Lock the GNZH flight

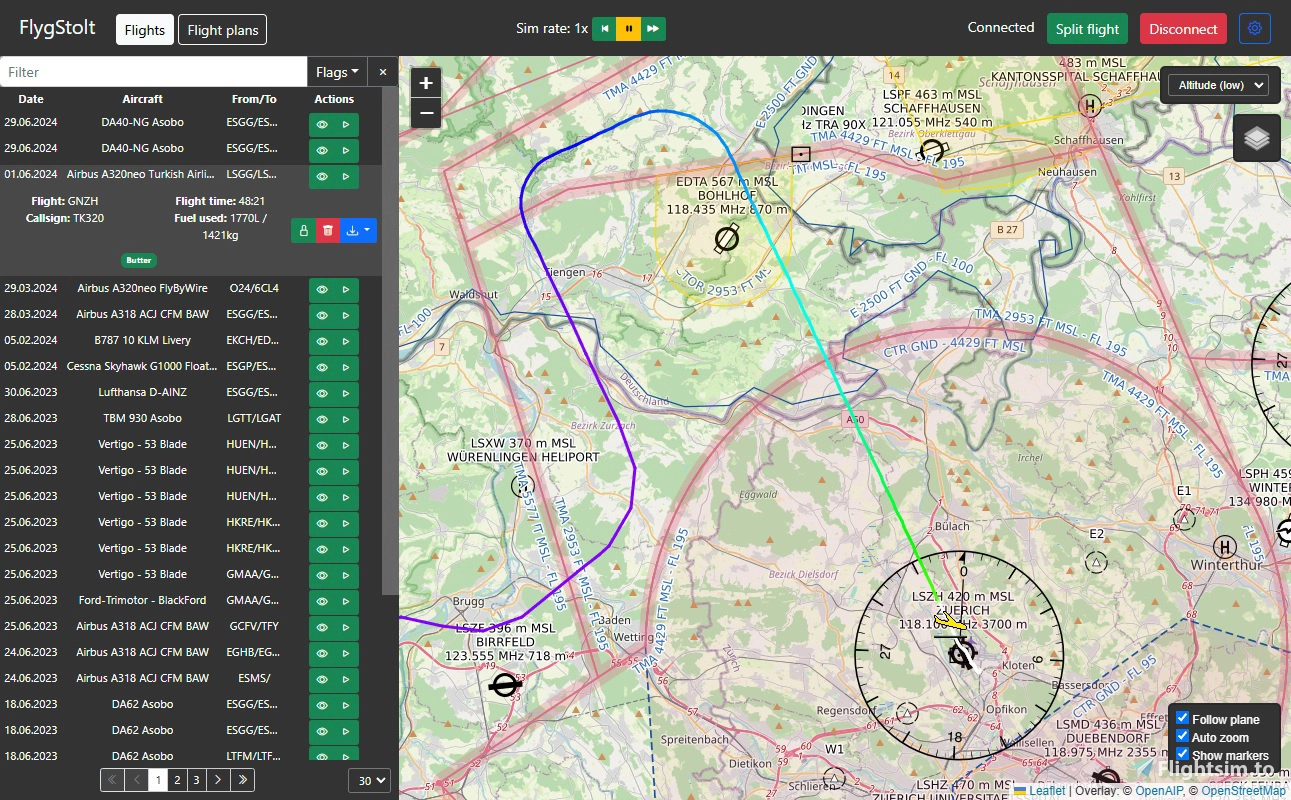[303, 230]
